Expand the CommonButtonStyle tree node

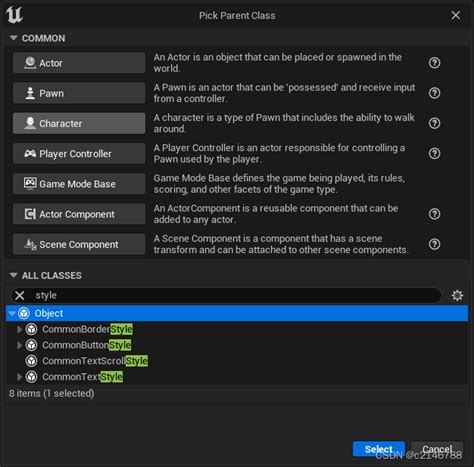tap(19, 345)
